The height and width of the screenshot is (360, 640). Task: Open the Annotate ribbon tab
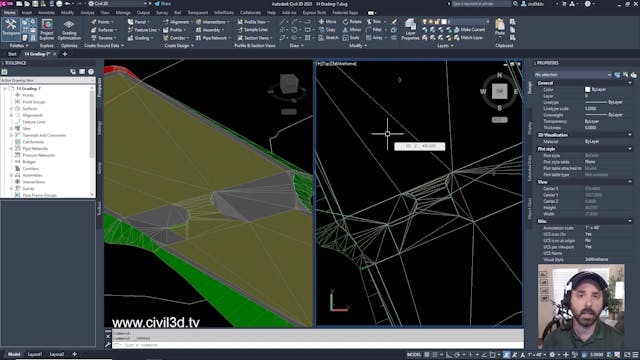click(x=46, y=13)
